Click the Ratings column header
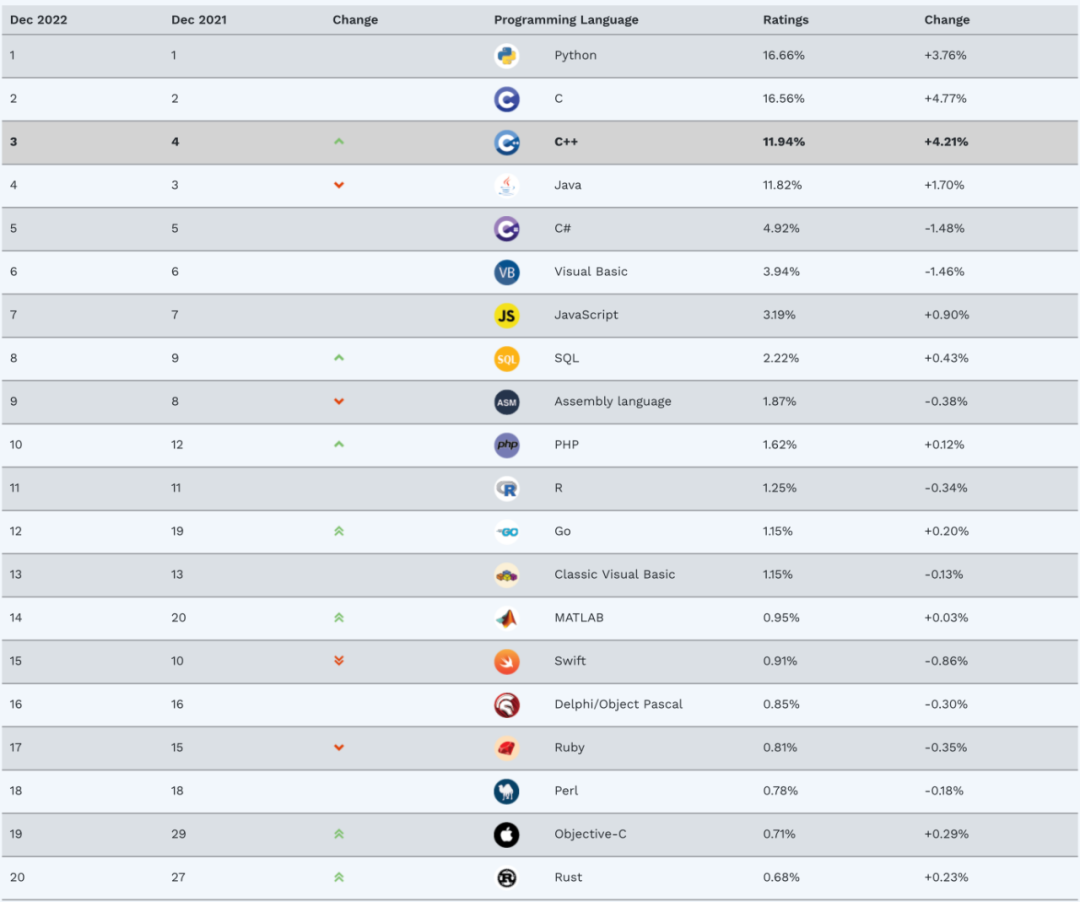Image resolution: width=1080 pixels, height=902 pixels. click(x=785, y=20)
